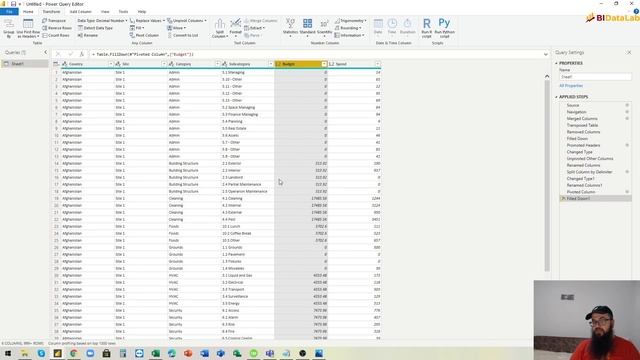Open the Pivoted Column step gear

tap(627, 192)
